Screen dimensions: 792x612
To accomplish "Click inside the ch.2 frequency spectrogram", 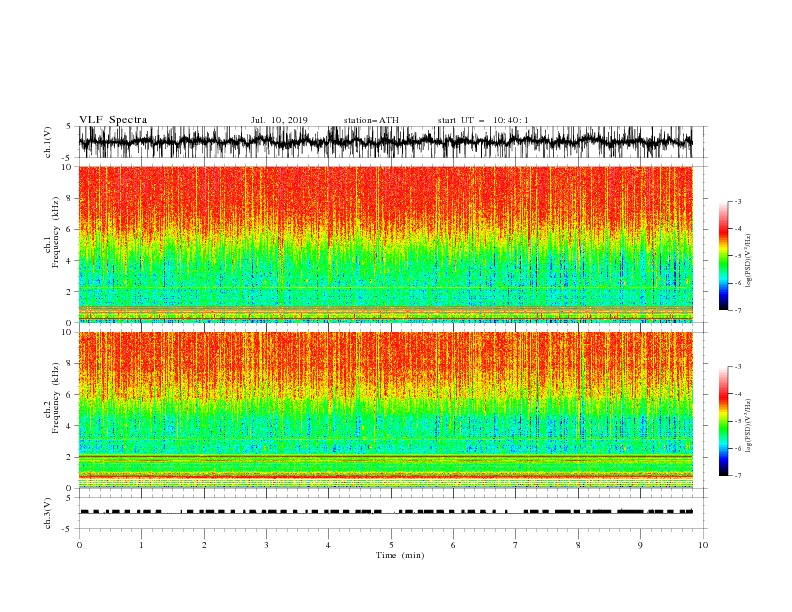I will click(385, 410).
